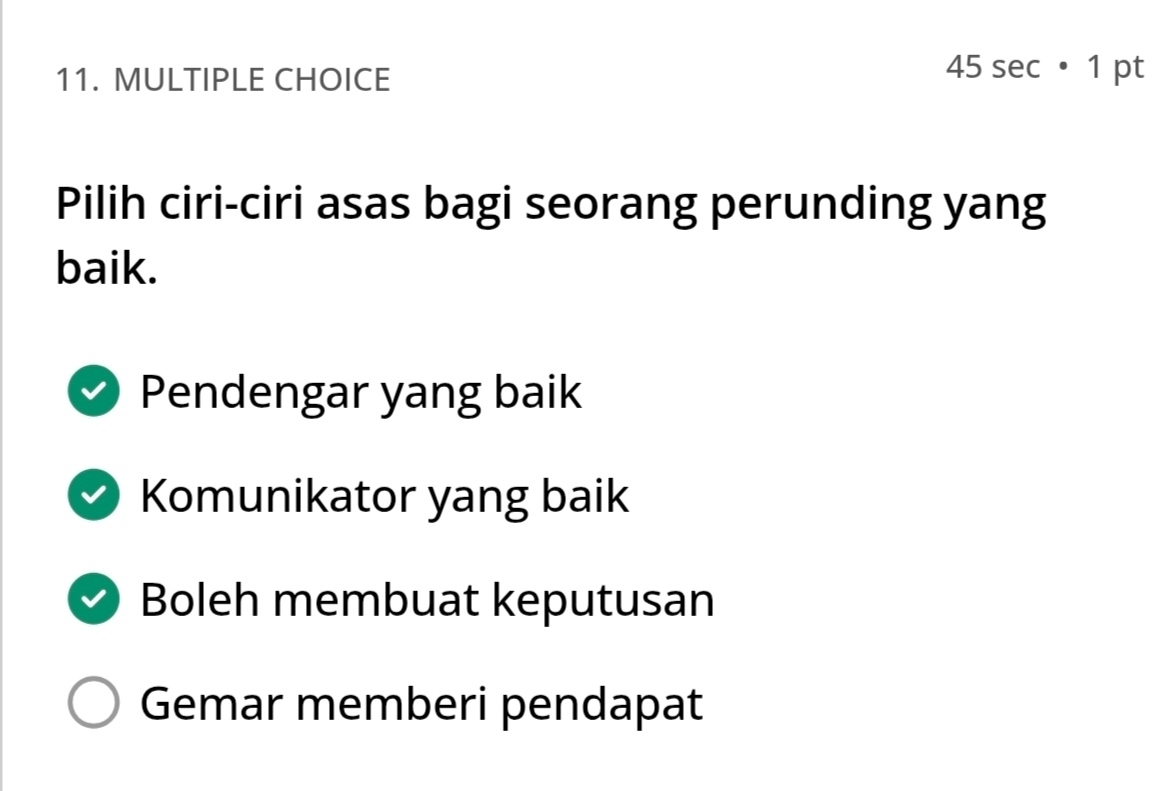Image resolution: width=1163 pixels, height=791 pixels.
Task: Click the 'Komunikator yang baik' answer text
Action: (x=384, y=496)
